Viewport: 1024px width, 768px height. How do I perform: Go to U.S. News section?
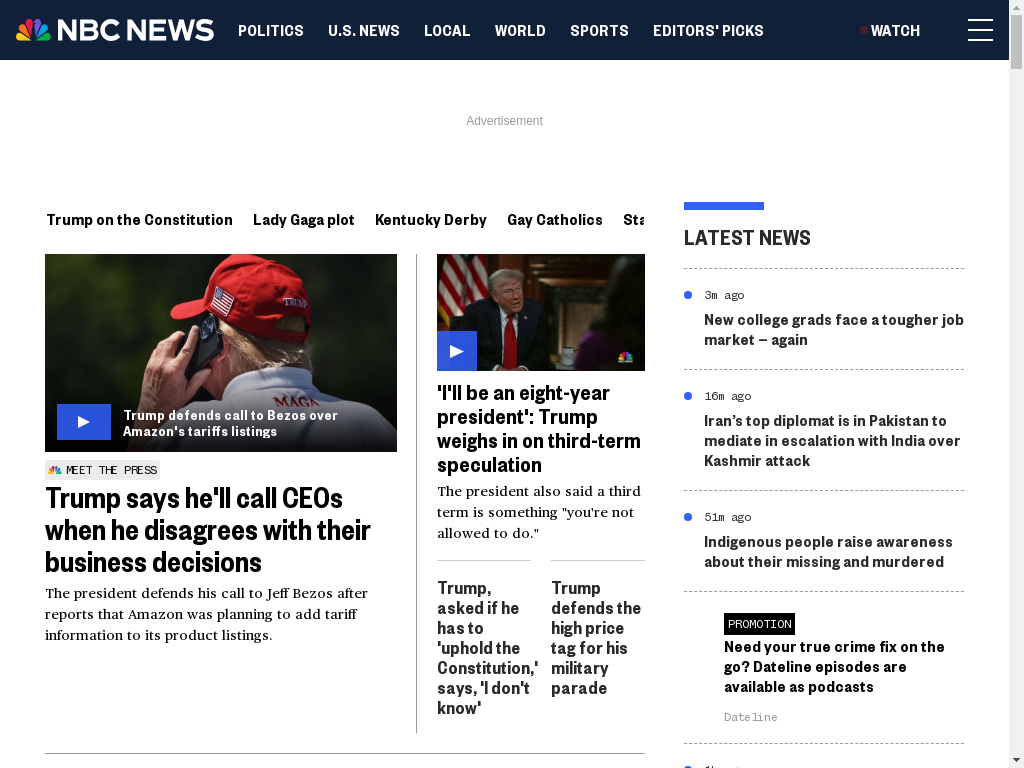coord(364,31)
